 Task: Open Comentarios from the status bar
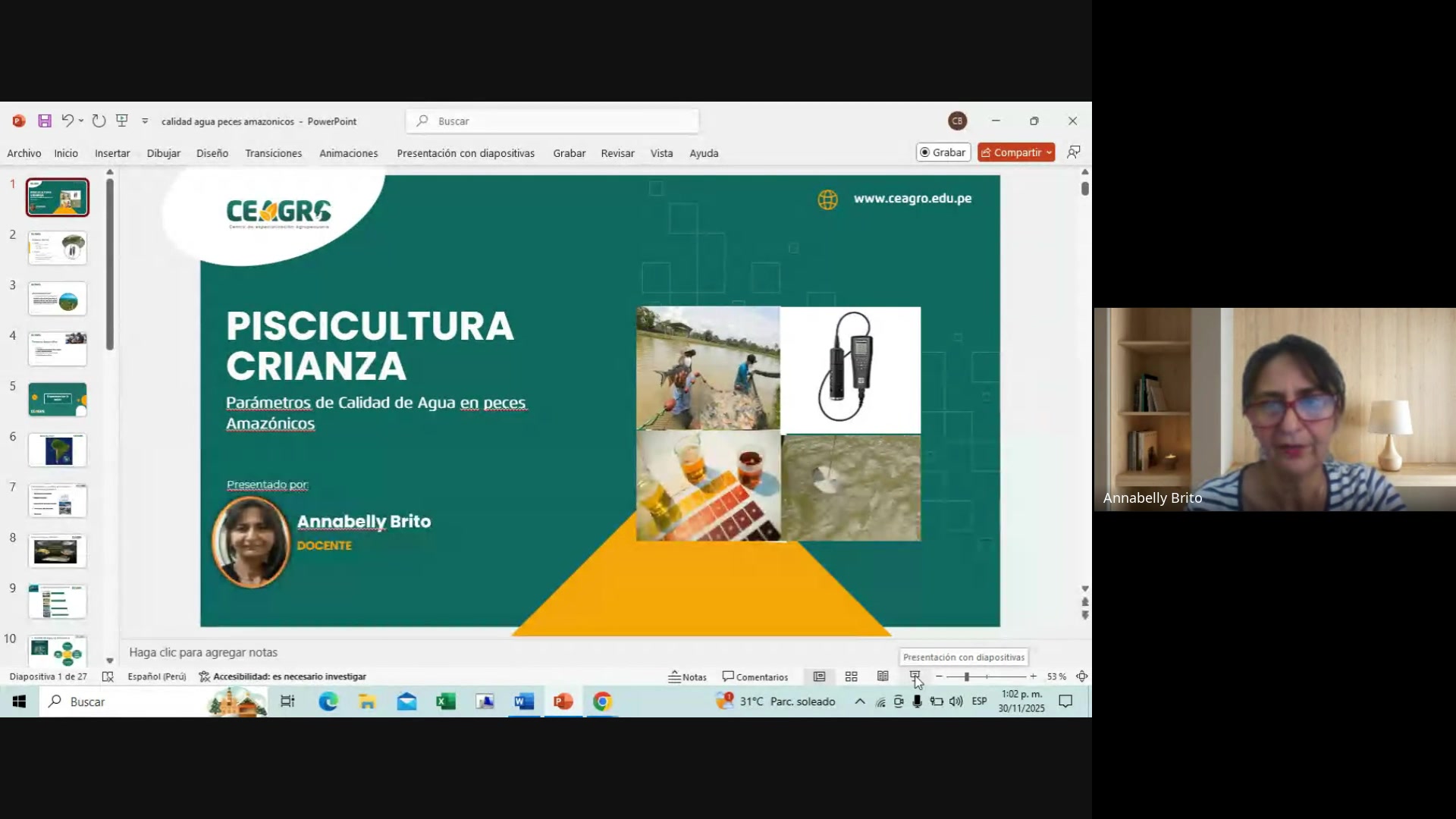point(755,676)
